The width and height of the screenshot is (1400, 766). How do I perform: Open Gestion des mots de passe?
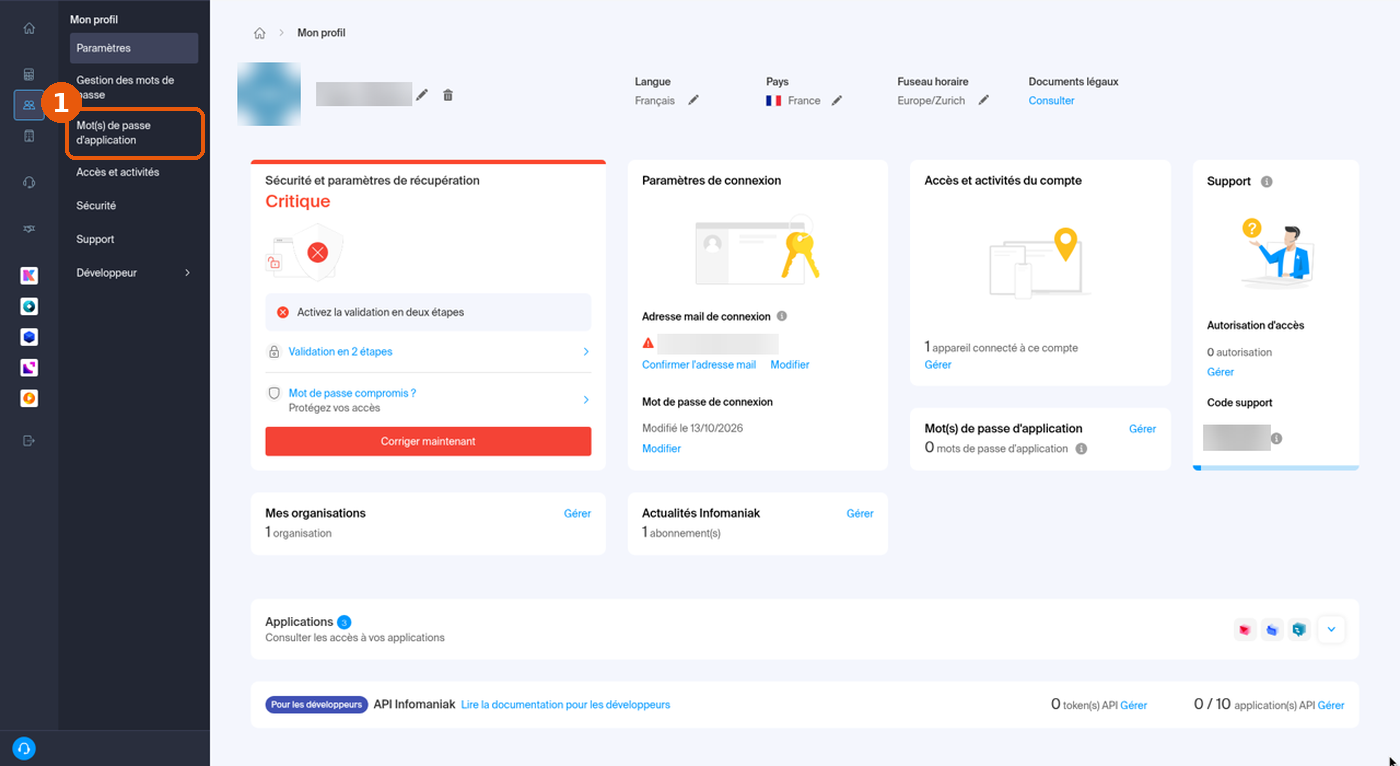(134, 87)
